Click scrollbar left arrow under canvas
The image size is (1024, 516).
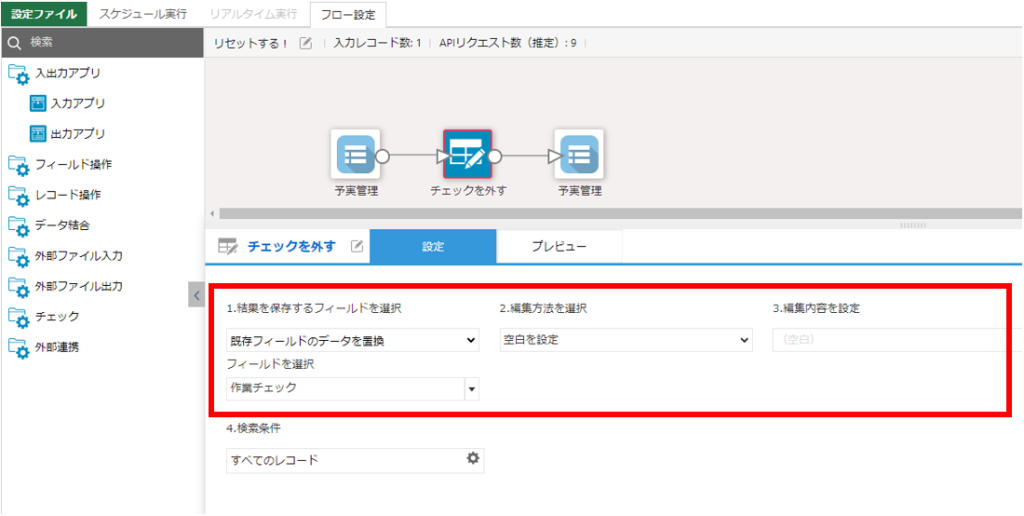point(212,214)
